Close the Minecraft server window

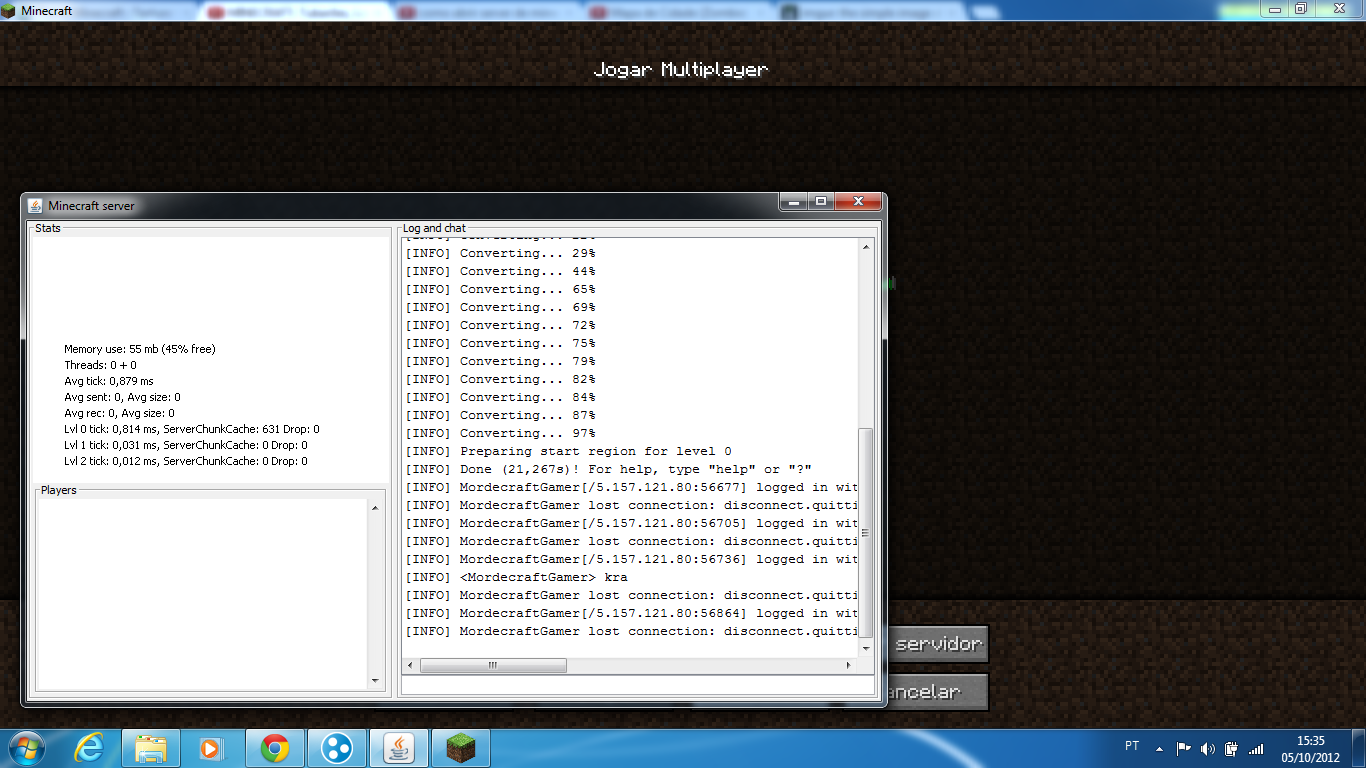858,202
